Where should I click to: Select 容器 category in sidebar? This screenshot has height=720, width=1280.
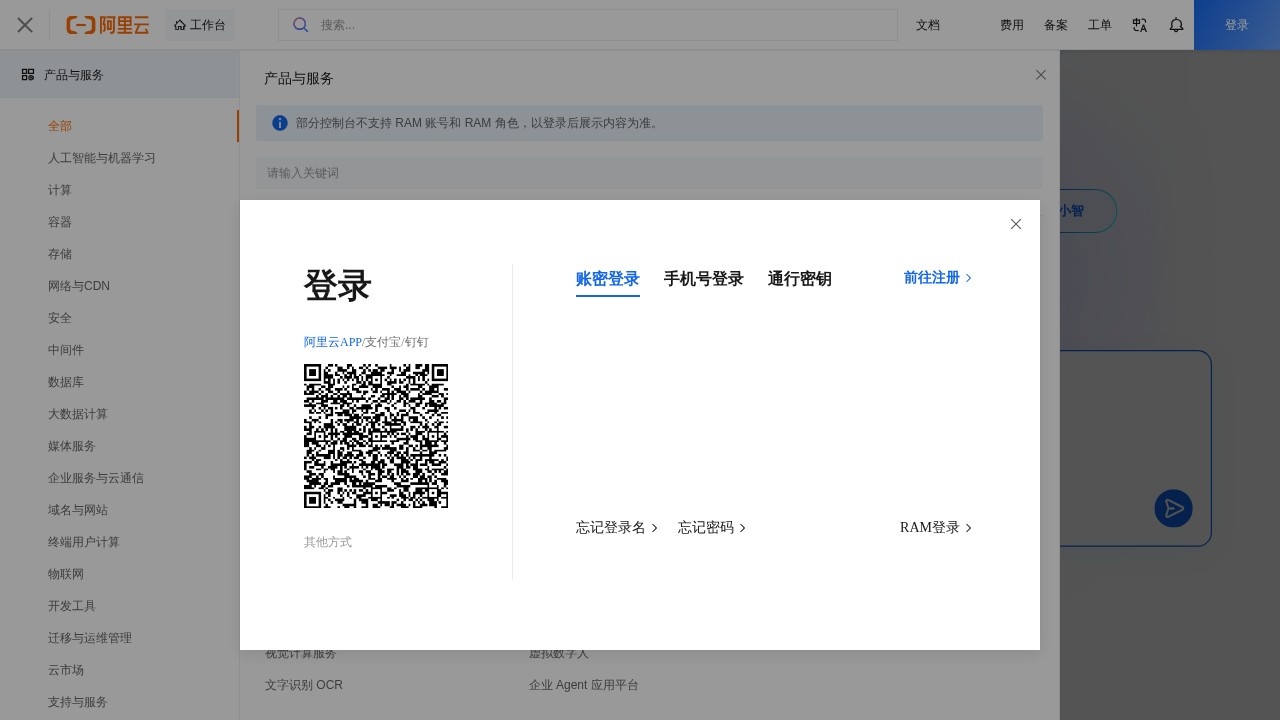point(60,222)
